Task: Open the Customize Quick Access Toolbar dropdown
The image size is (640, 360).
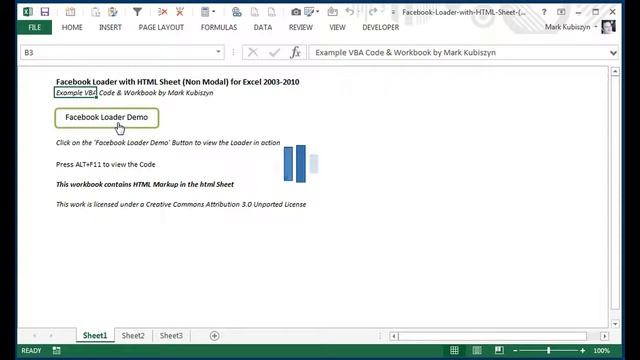Action: tap(393, 12)
